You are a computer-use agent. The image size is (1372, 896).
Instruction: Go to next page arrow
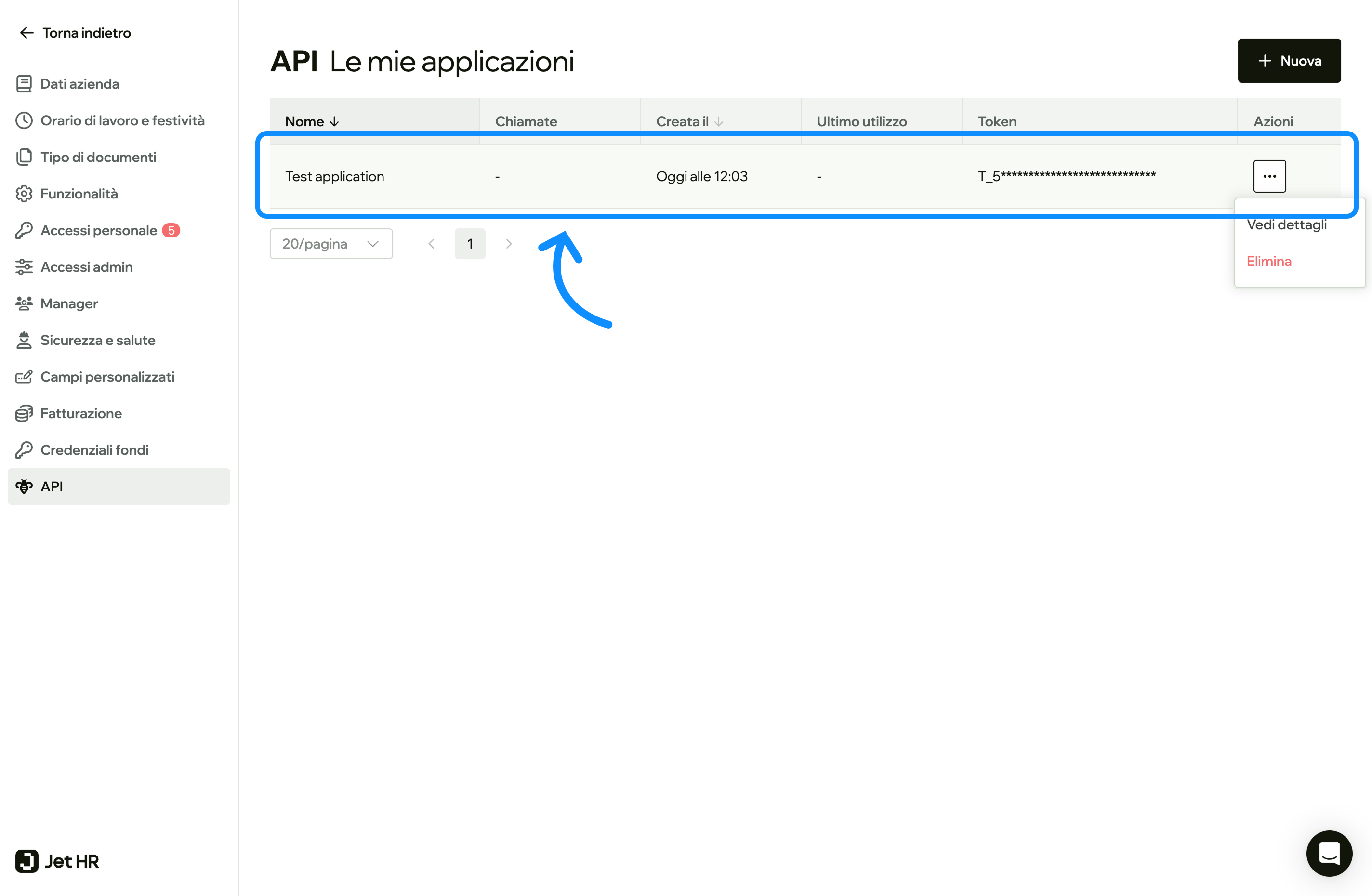click(x=508, y=244)
